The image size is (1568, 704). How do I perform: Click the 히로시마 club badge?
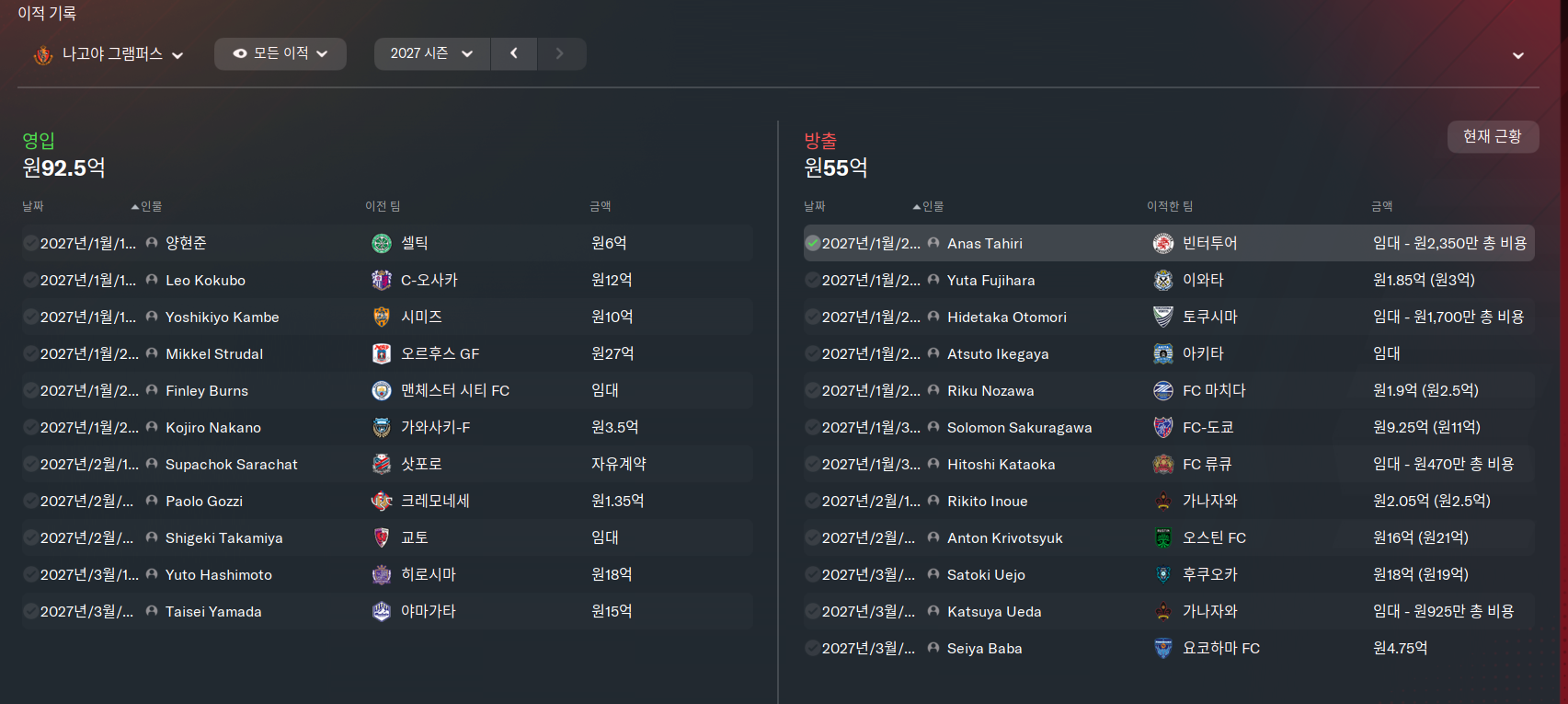(382, 574)
